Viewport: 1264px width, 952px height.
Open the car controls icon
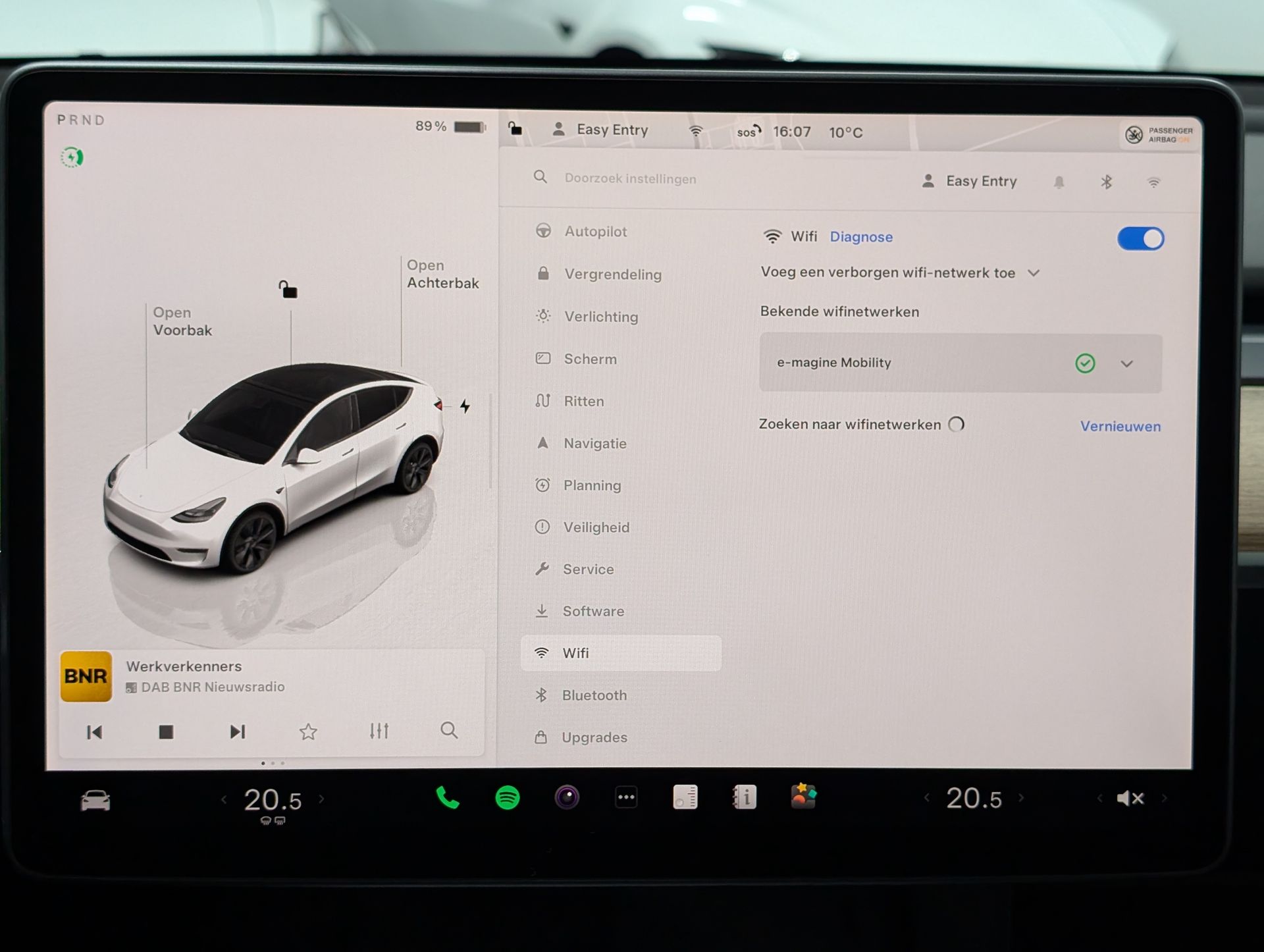95,801
